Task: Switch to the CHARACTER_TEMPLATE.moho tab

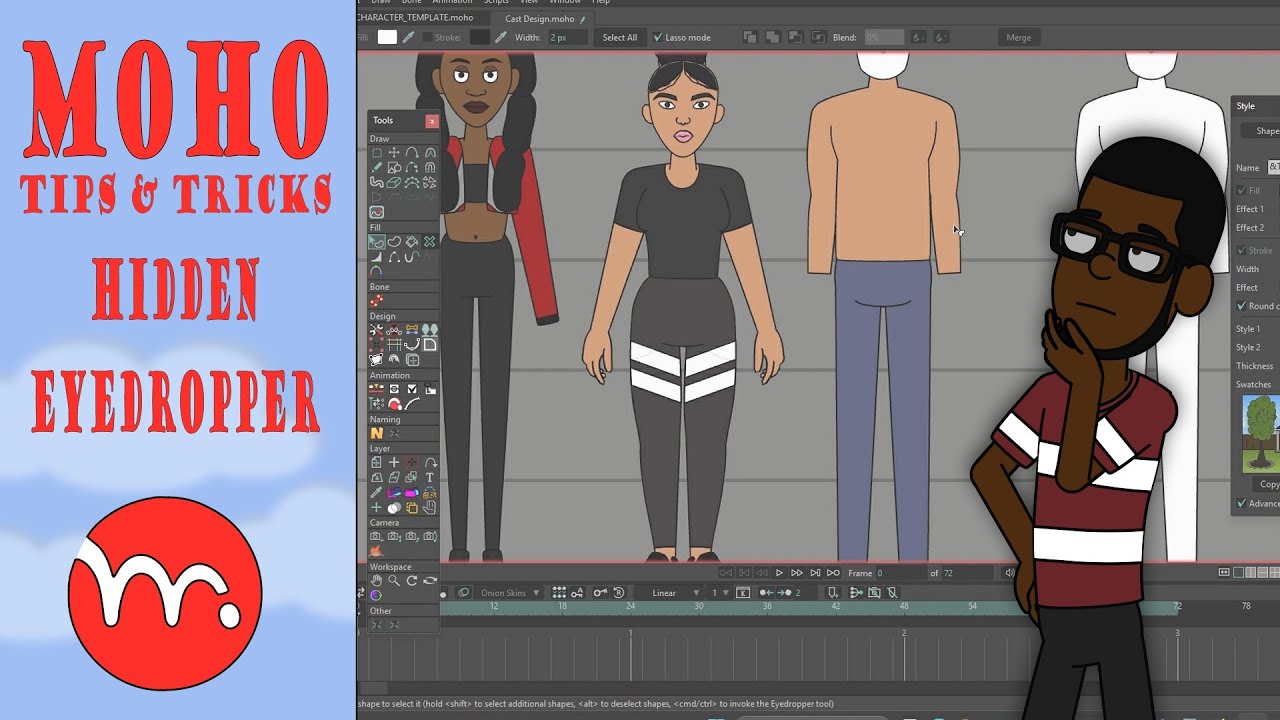Action: click(416, 18)
